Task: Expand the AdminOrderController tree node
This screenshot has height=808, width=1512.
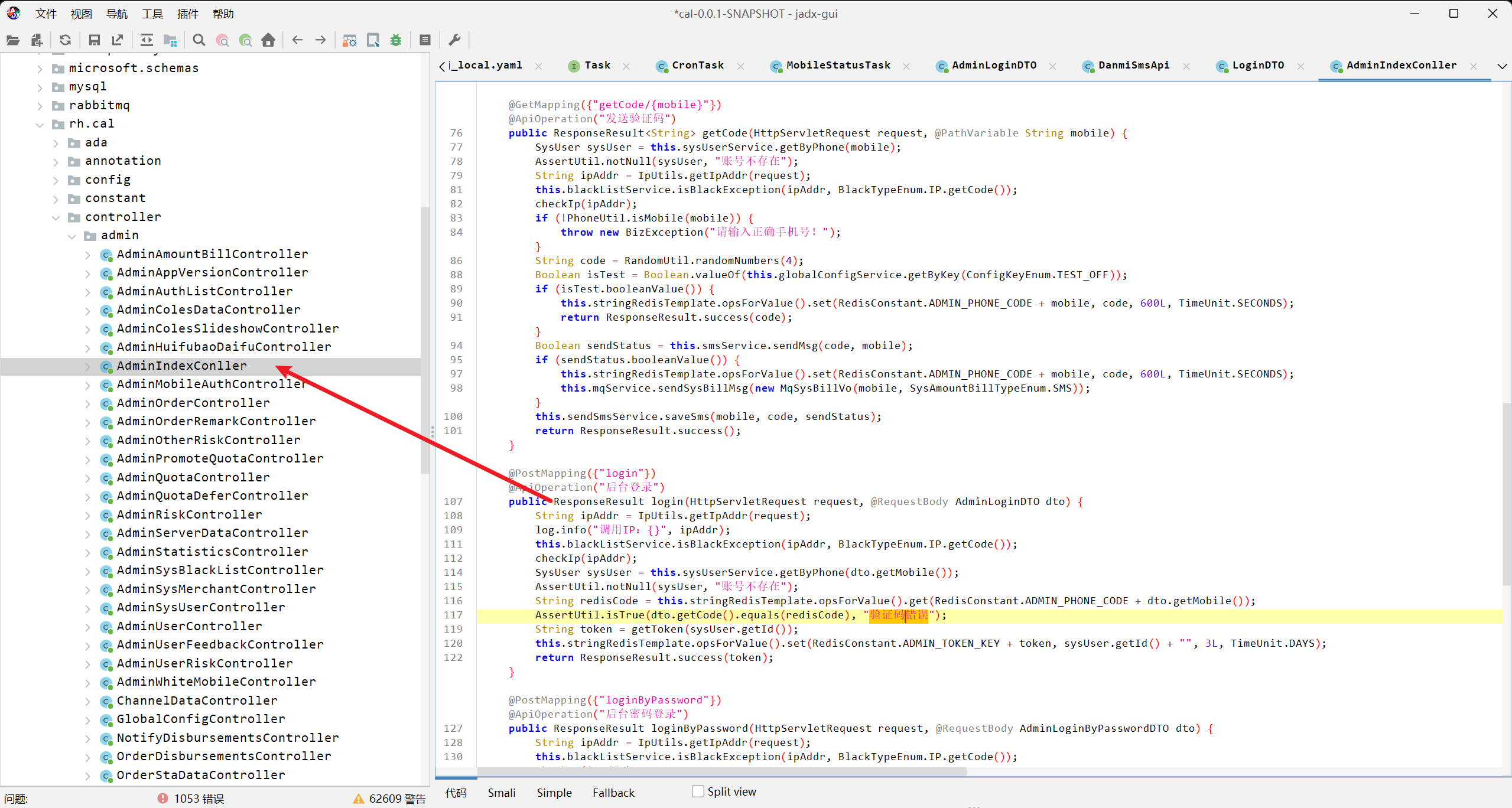Action: click(x=87, y=403)
